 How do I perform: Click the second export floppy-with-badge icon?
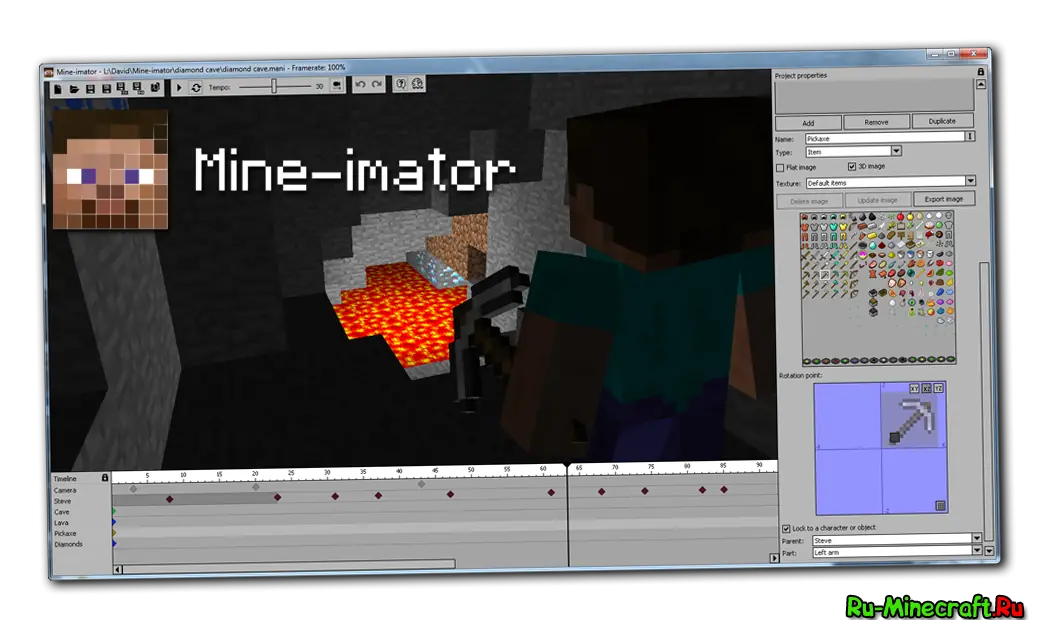(x=138, y=88)
